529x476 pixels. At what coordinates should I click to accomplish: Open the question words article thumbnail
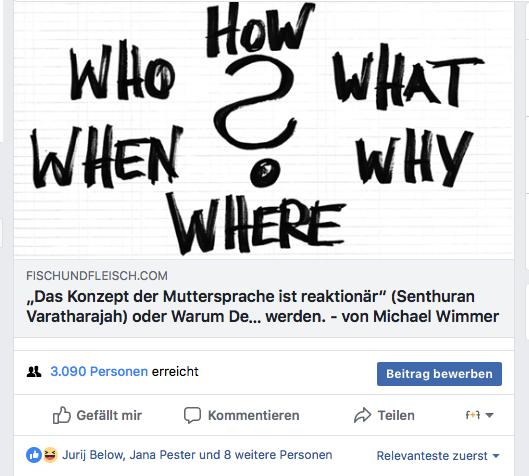pos(263,130)
